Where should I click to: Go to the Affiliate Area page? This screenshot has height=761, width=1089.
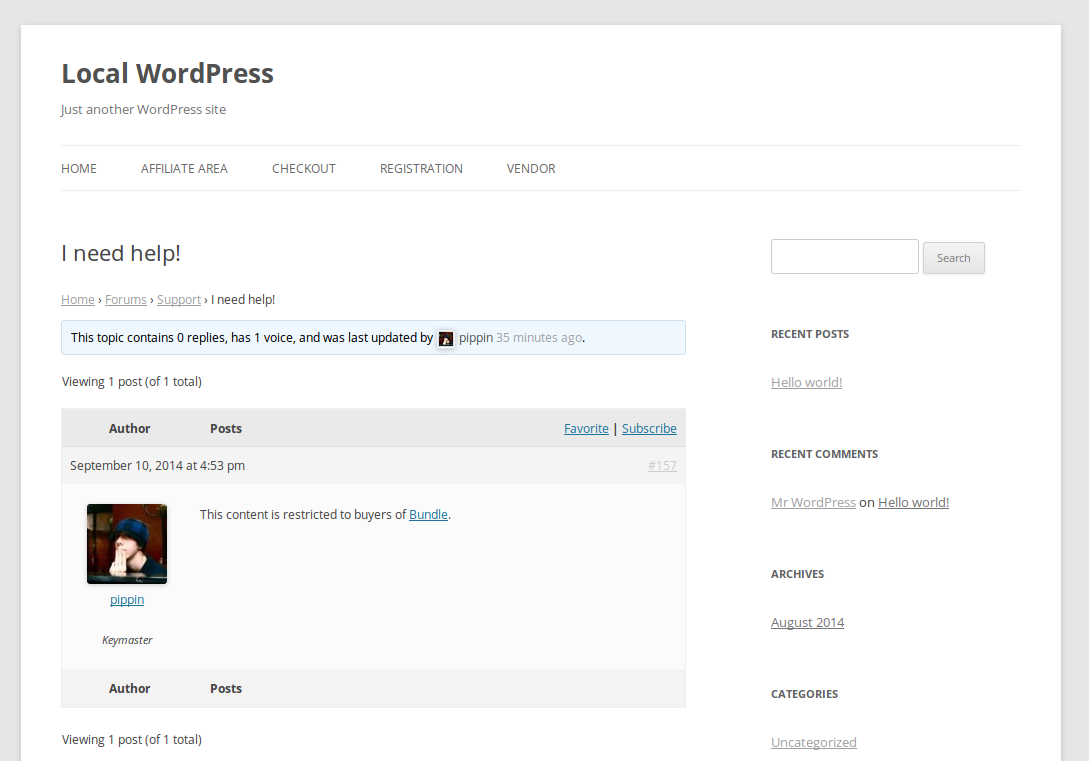point(184,169)
